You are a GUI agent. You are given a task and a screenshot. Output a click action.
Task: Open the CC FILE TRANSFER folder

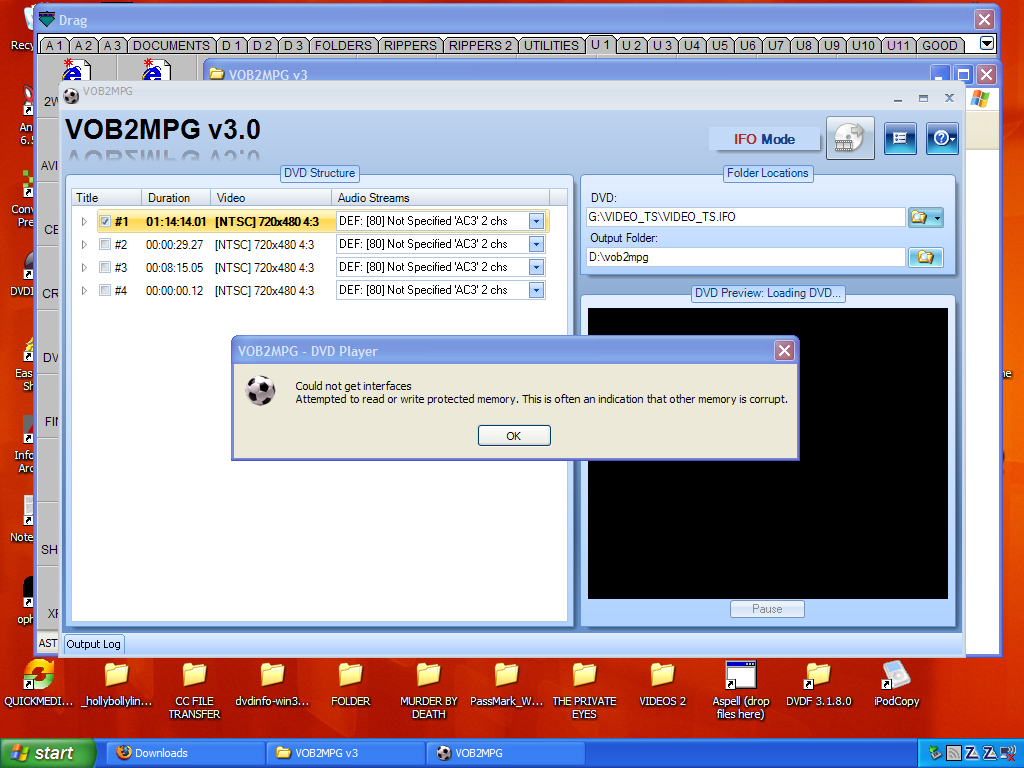tap(194, 691)
